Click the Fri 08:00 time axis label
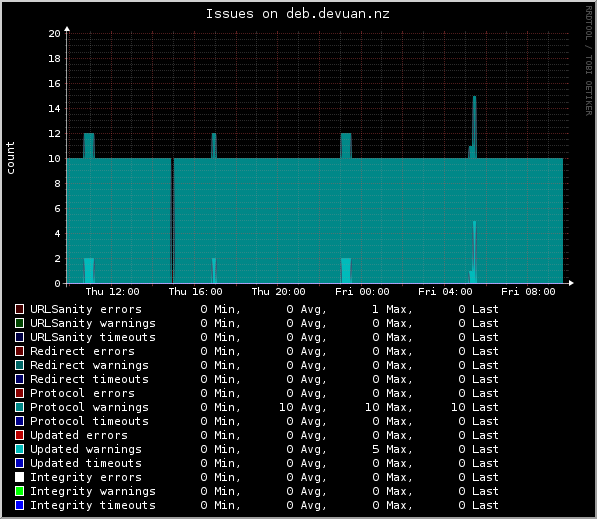597x519 pixels. pos(528,292)
